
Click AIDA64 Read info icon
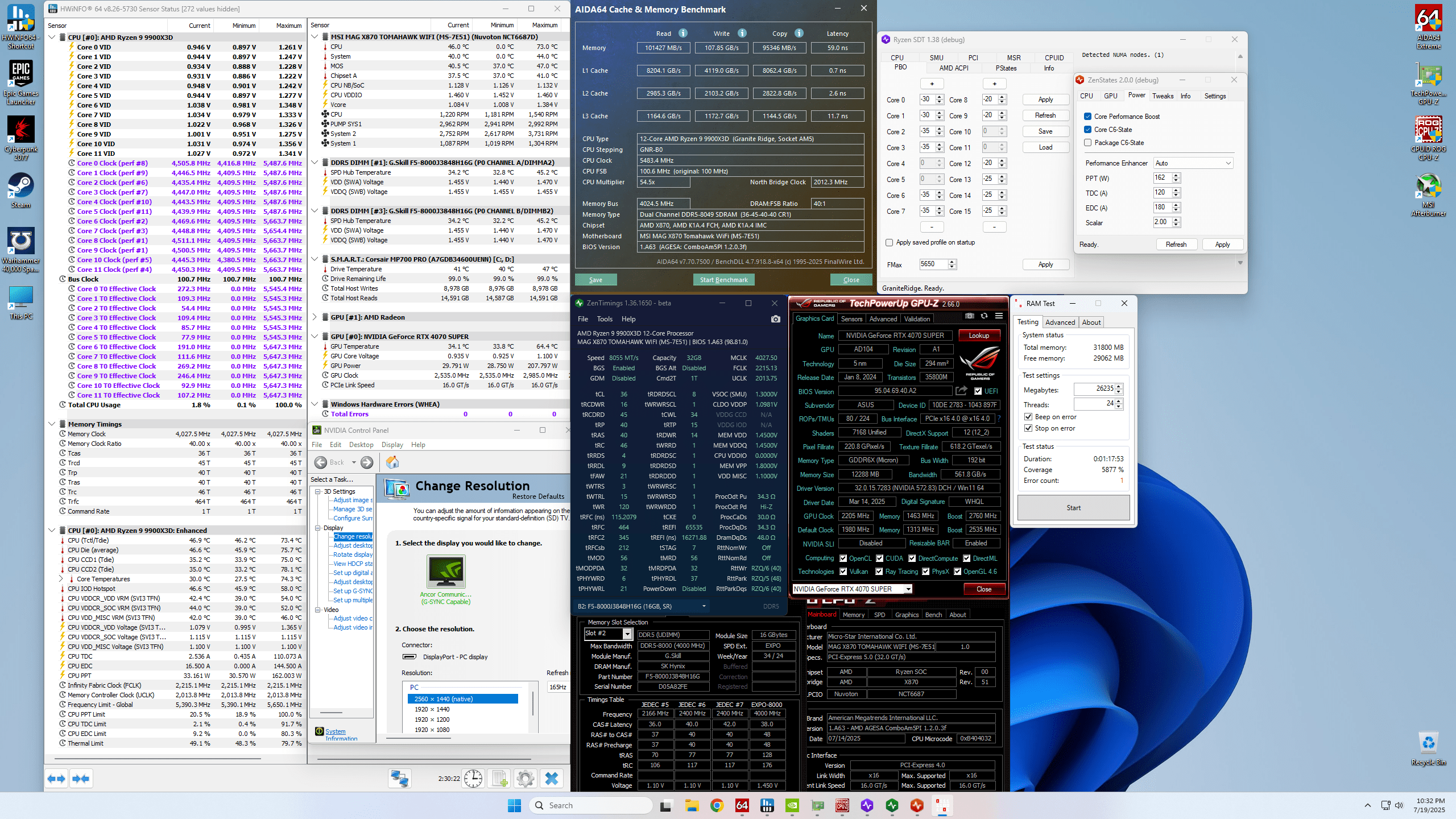[x=683, y=33]
